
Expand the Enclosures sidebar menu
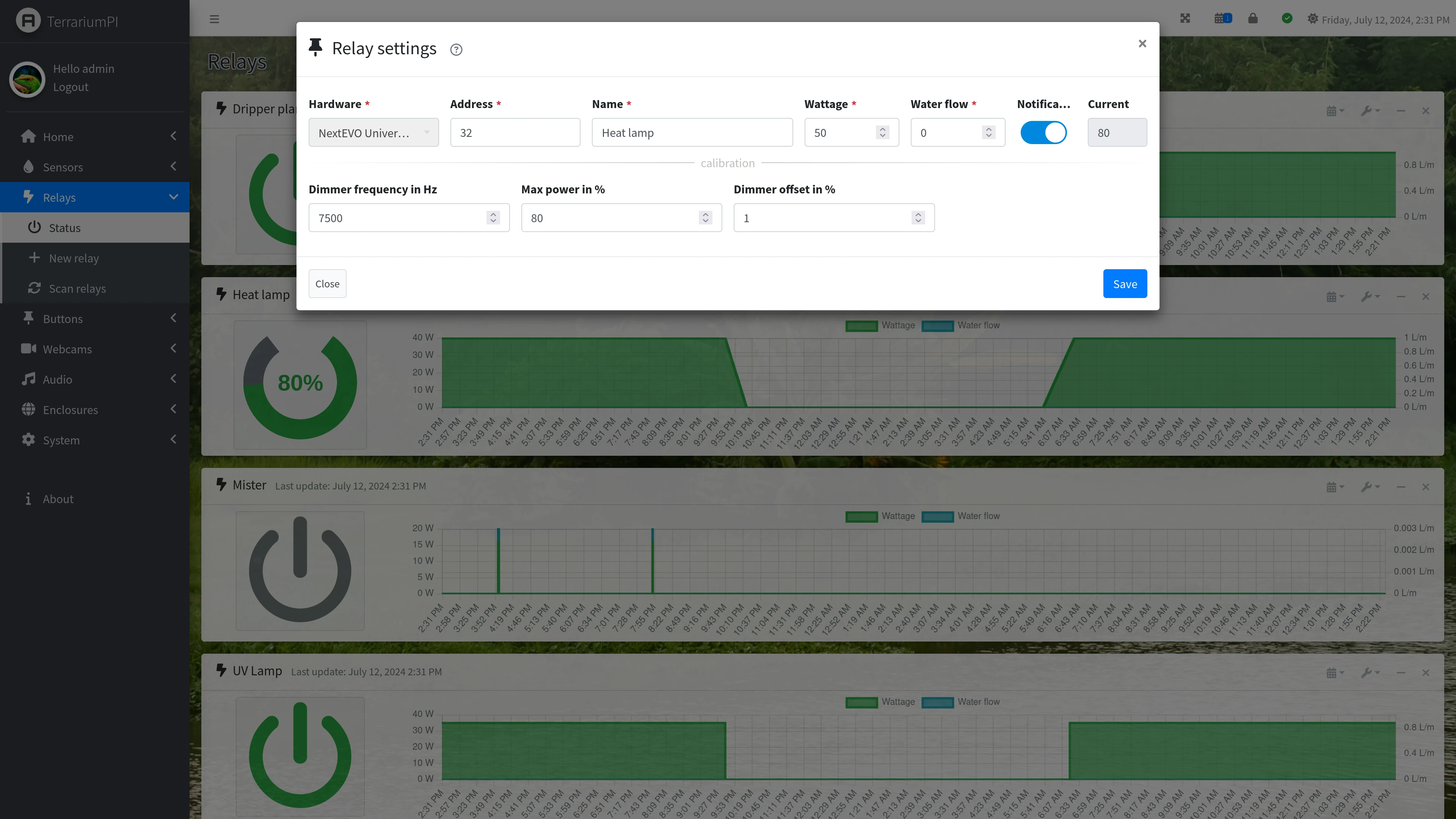coord(95,410)
